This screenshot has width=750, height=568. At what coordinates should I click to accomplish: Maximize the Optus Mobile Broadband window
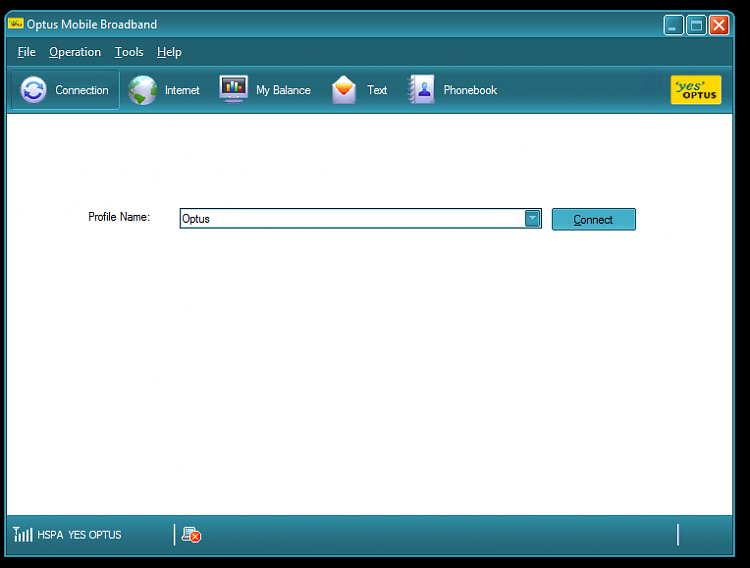[x=696, y=25]
